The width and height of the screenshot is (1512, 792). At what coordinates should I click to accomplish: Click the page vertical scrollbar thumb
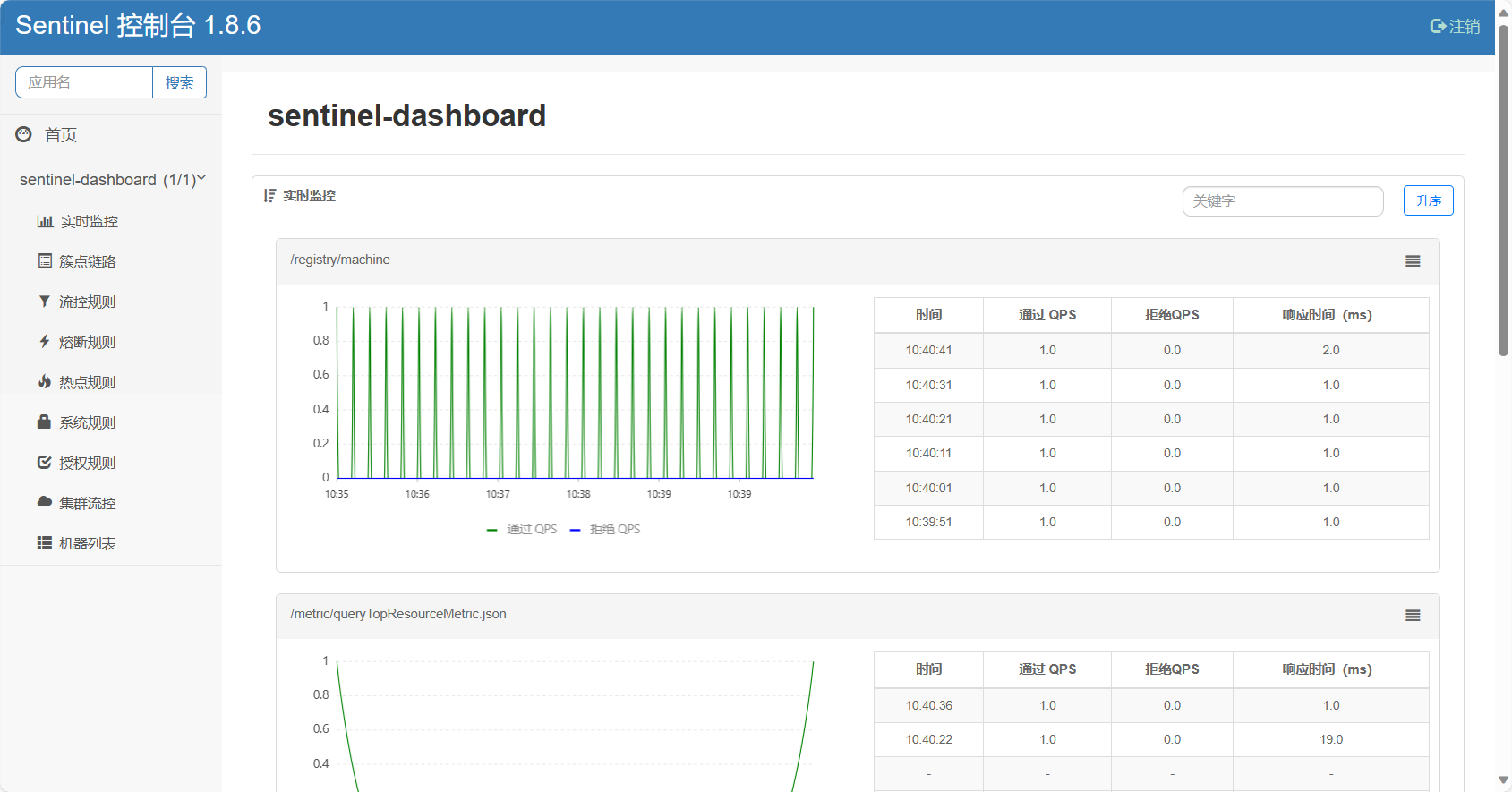(1504, 190)
